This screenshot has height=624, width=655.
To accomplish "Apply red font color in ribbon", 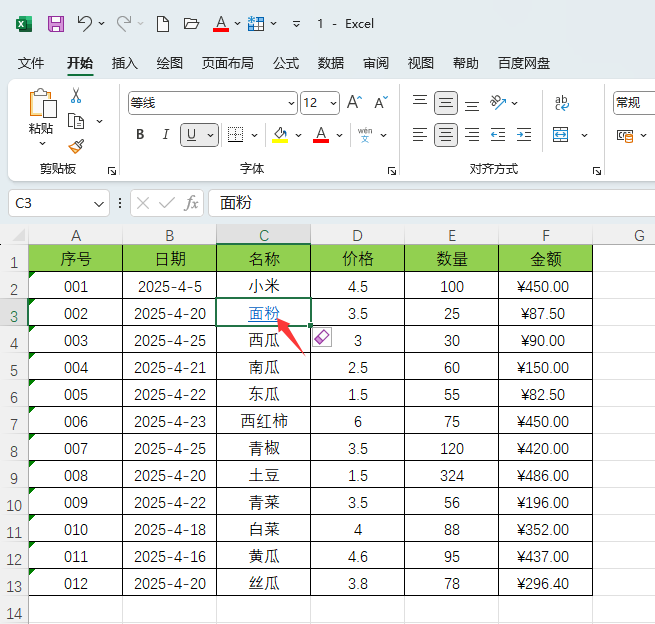I will pyautogui.click(x=321, y=134).
